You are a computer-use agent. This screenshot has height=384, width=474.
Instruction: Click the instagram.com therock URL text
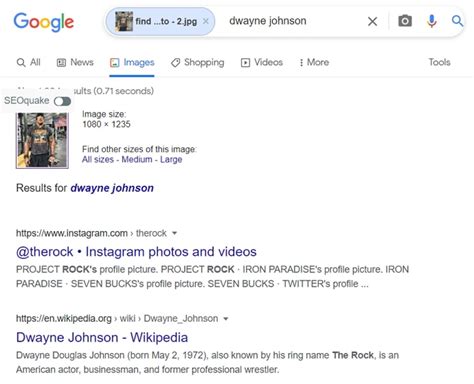tap(91, 233)
